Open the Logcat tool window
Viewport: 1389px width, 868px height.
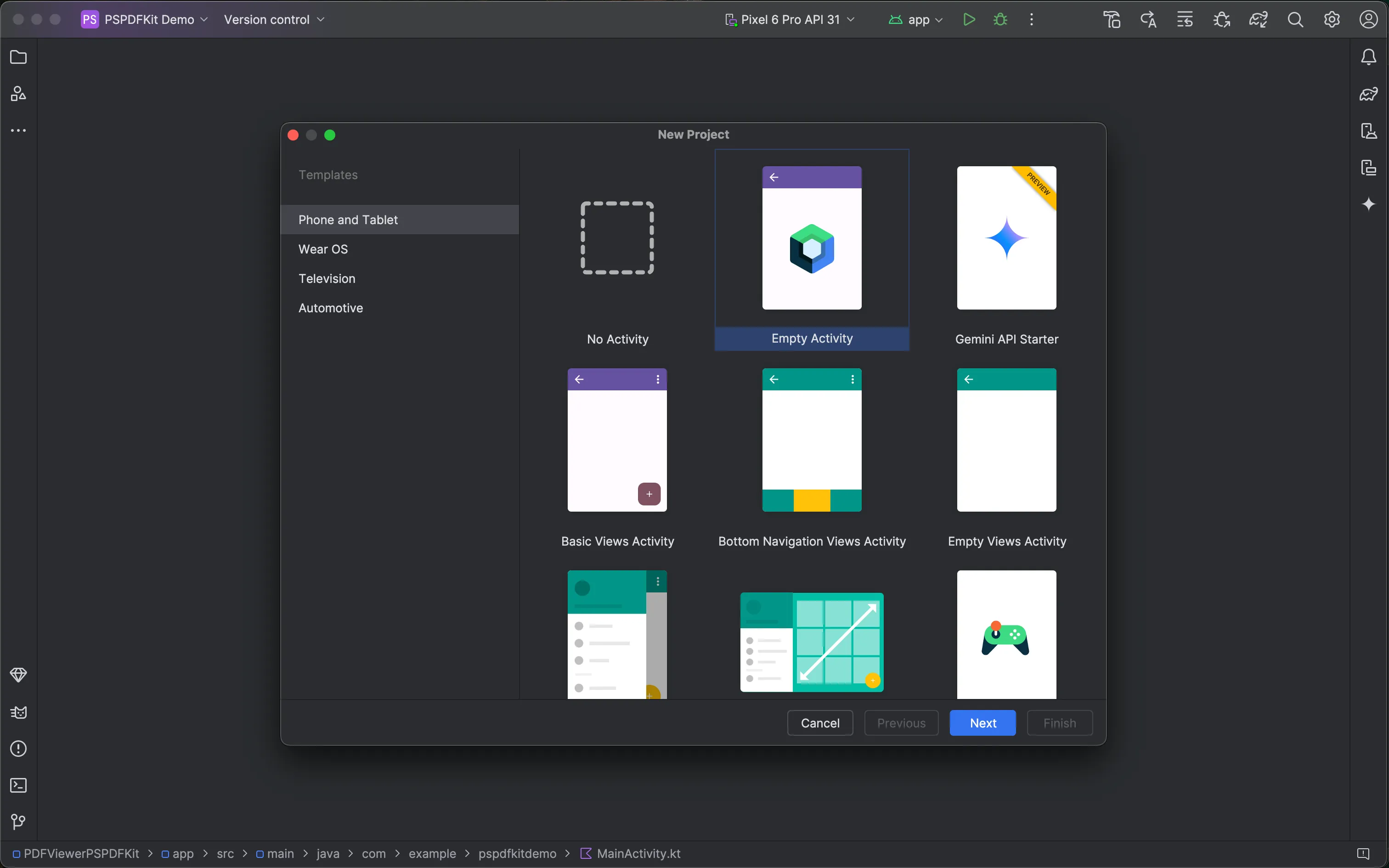click(18, 712)
